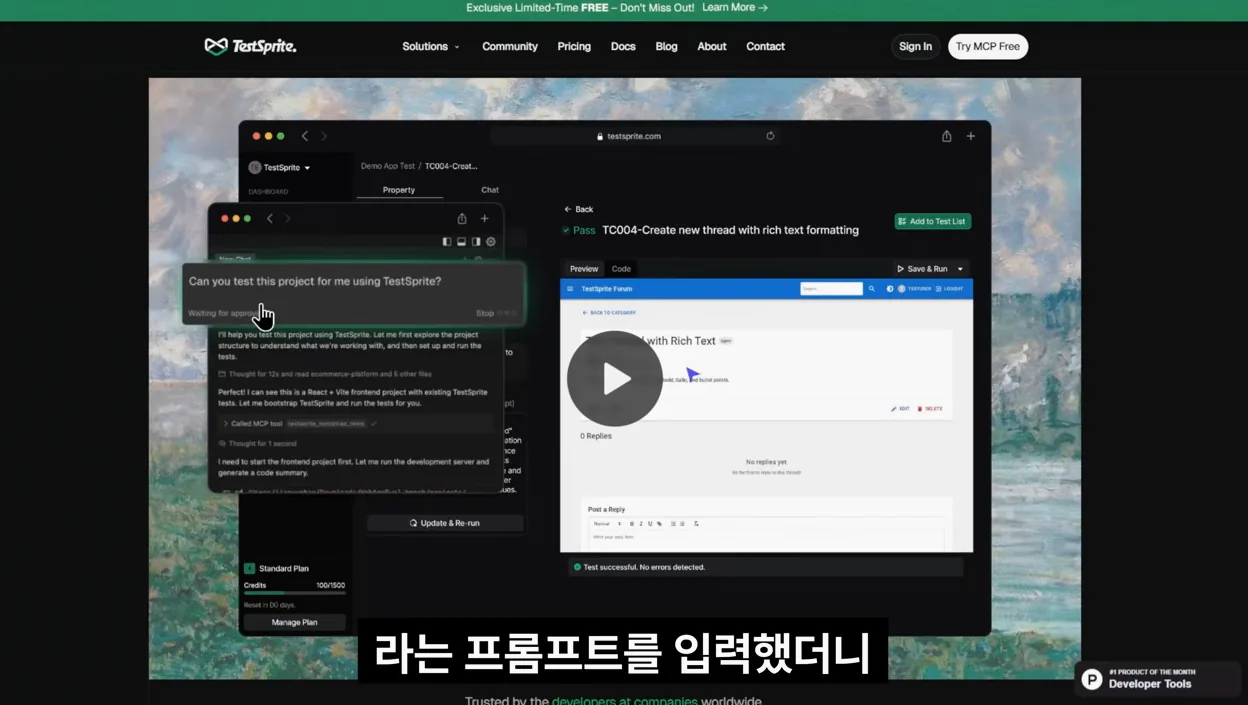1248x705 pixels.
Task: Click back chevron in front chat window
Action: point(269,218)
